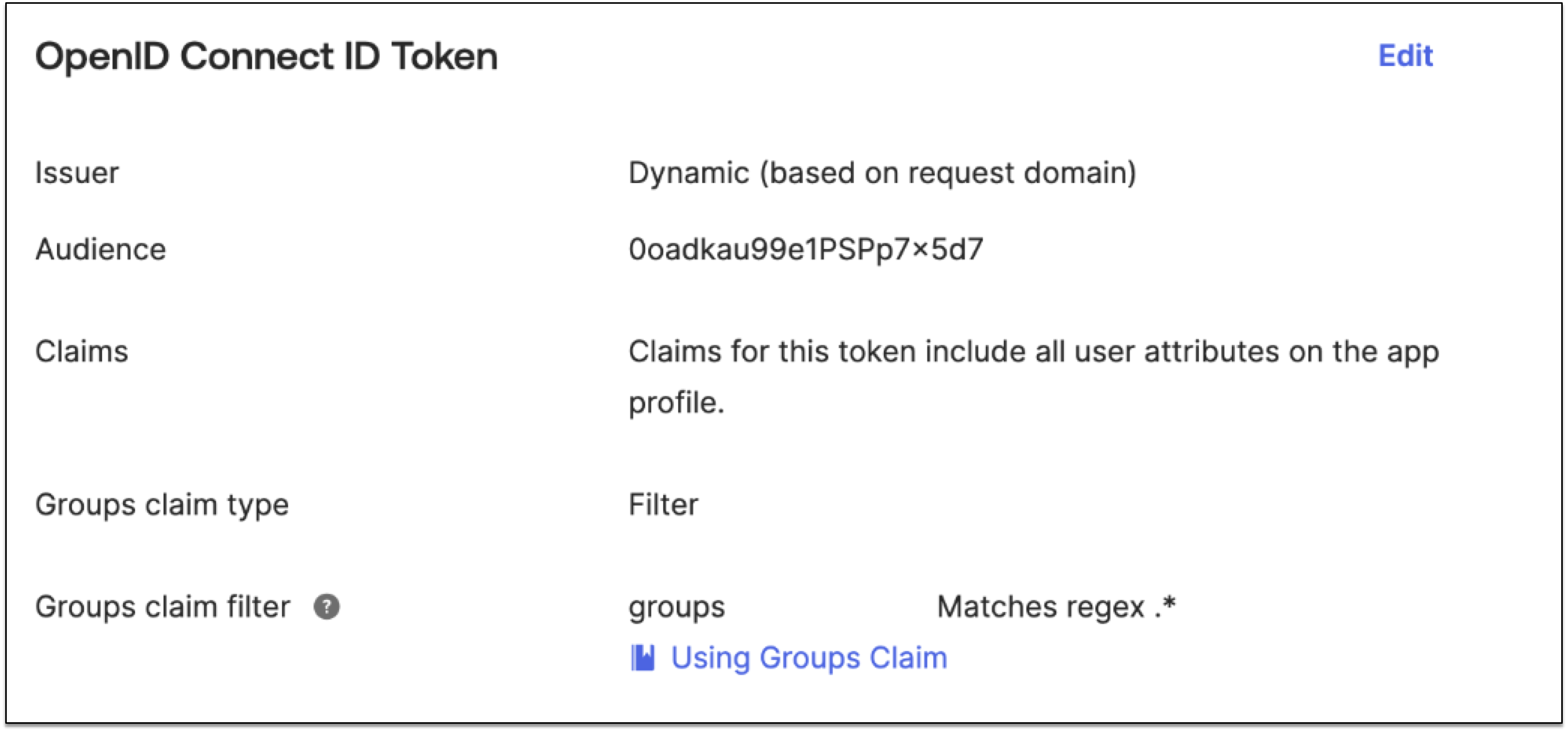
Task: Open the Using Groups Claim documentation
Action: coord(809,657)
